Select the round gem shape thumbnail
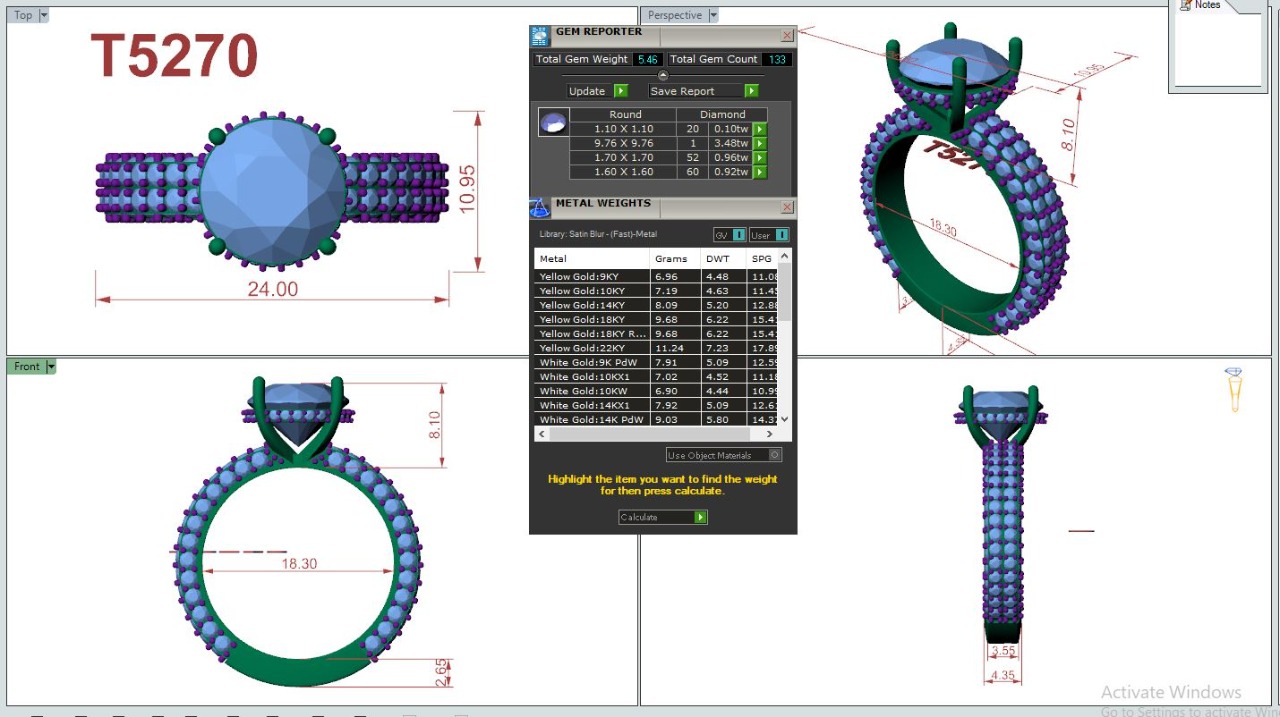 [x=553, y=123]
